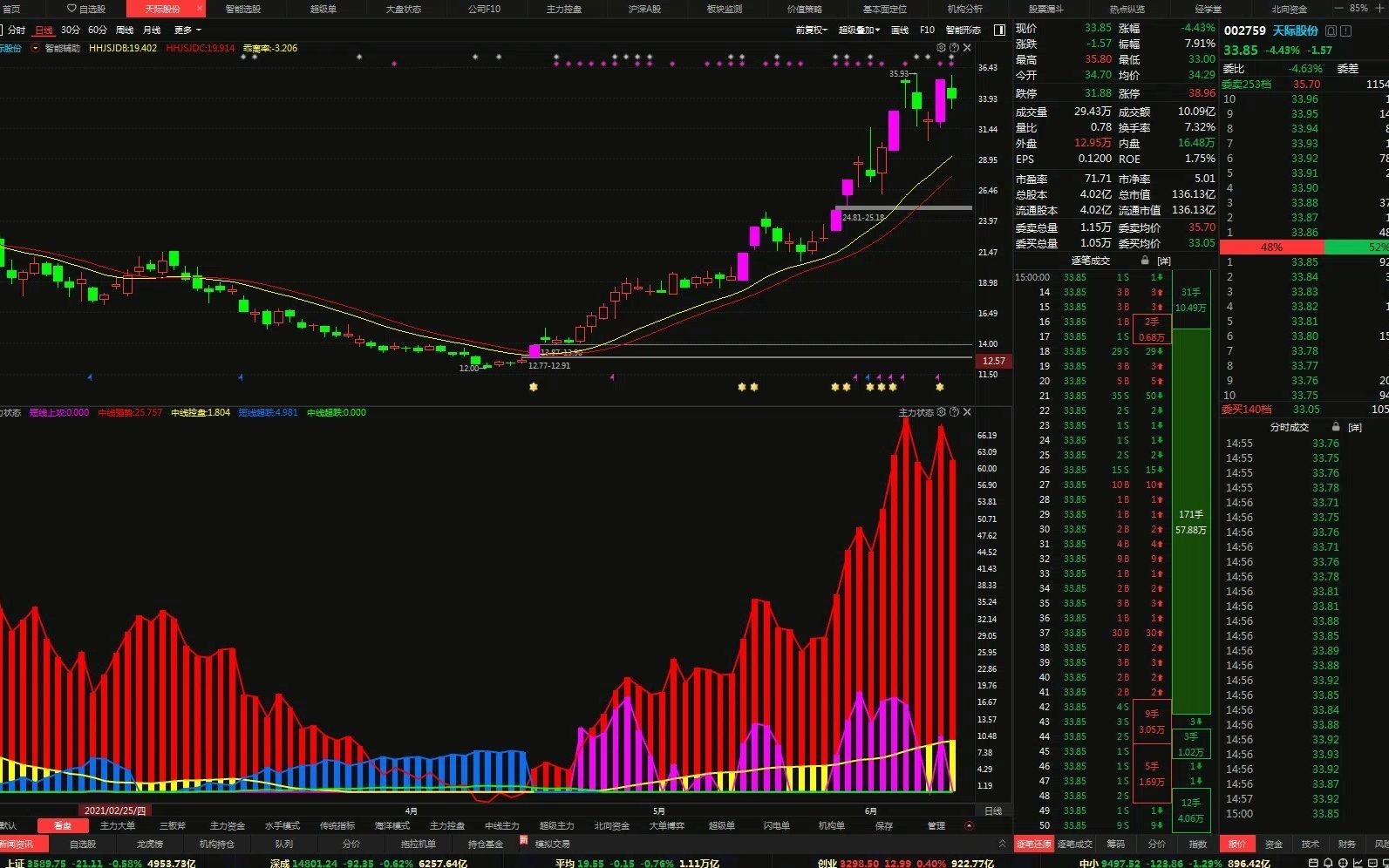
Task: Click the 48% sell ratio red bar
Action: pos(1271,248)
